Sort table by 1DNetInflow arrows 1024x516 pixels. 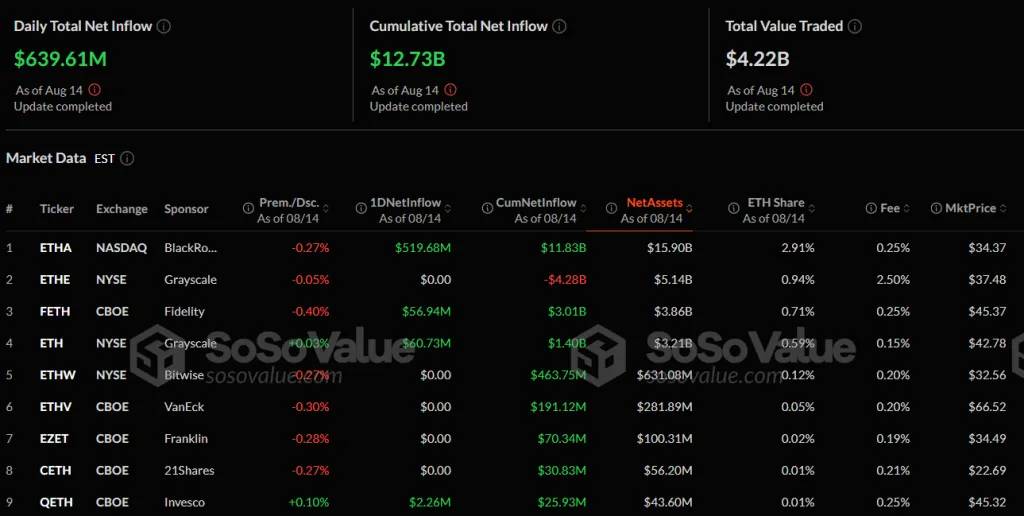[x=448, y=208]
